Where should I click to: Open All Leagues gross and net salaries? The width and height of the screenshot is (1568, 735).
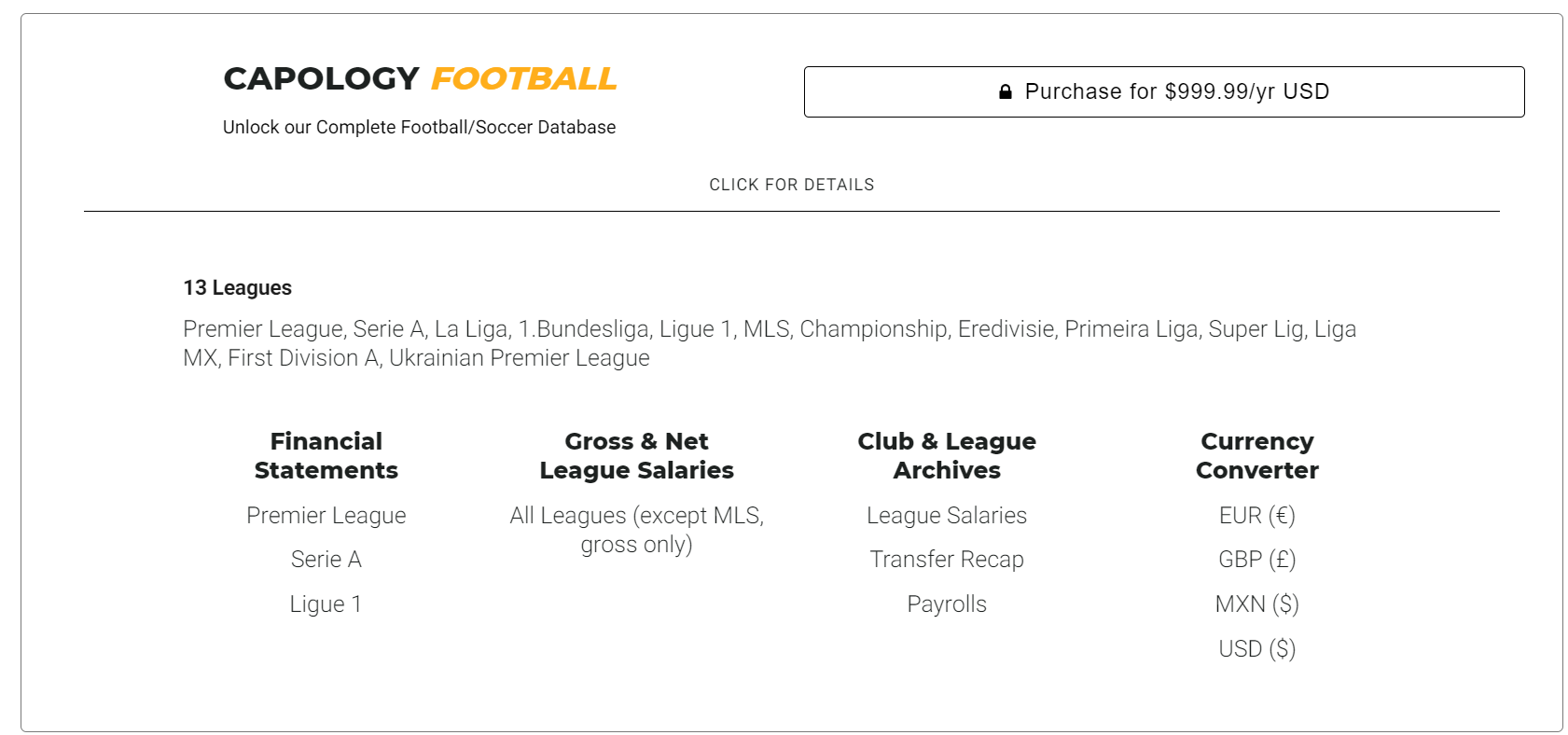[x=636, y=530]
